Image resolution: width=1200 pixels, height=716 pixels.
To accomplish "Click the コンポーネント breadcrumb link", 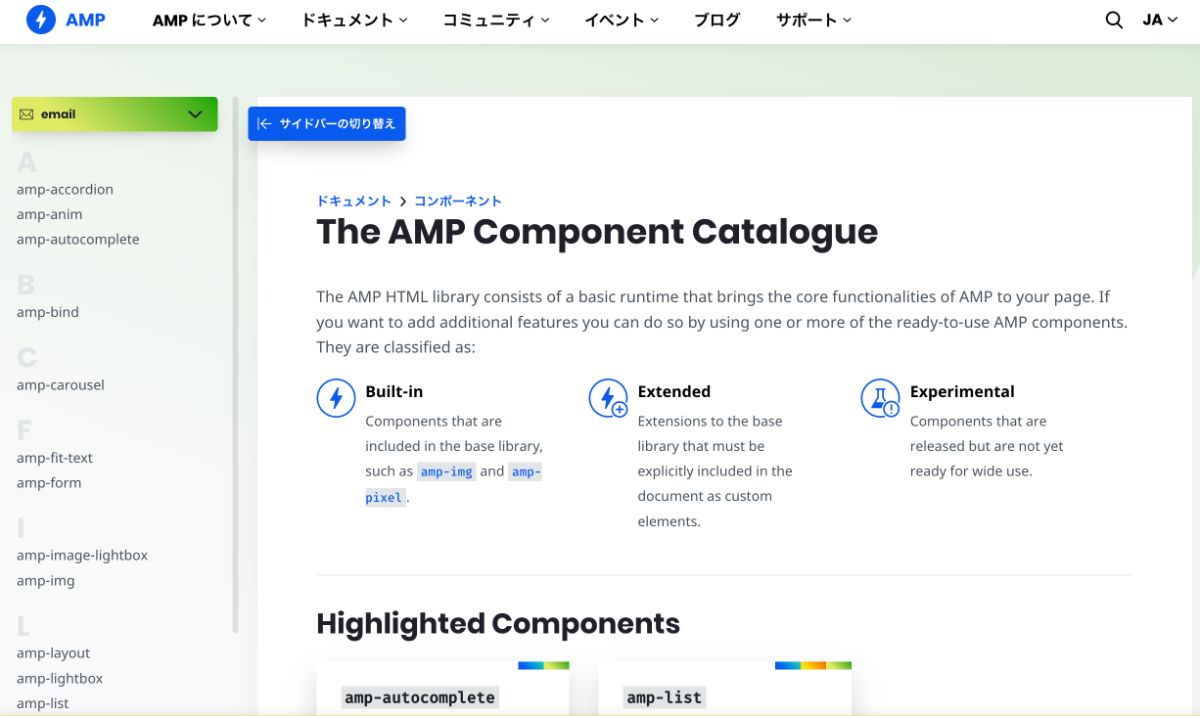I will (458, 200).
